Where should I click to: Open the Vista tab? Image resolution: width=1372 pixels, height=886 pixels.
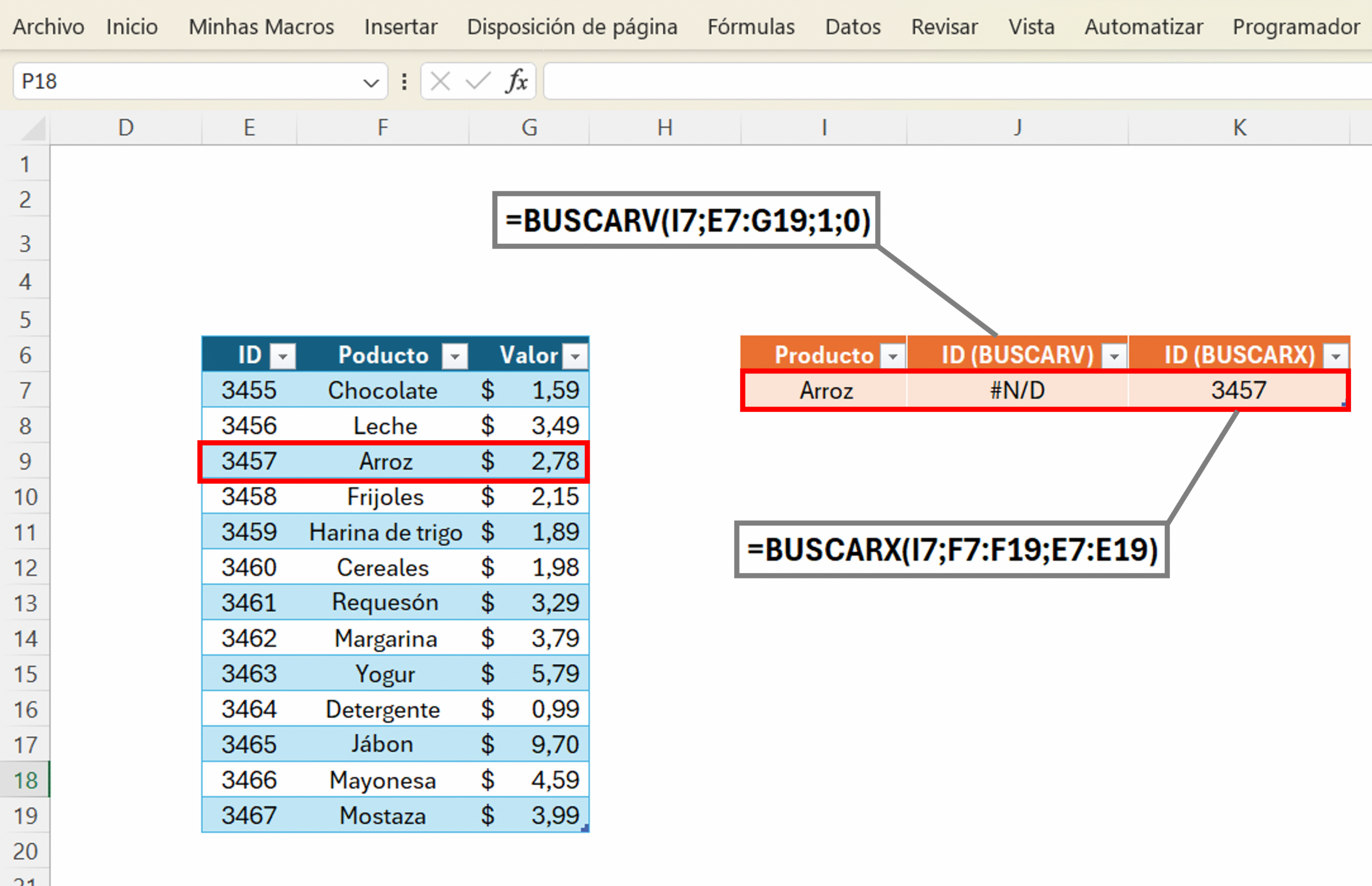pos(1031,27)
